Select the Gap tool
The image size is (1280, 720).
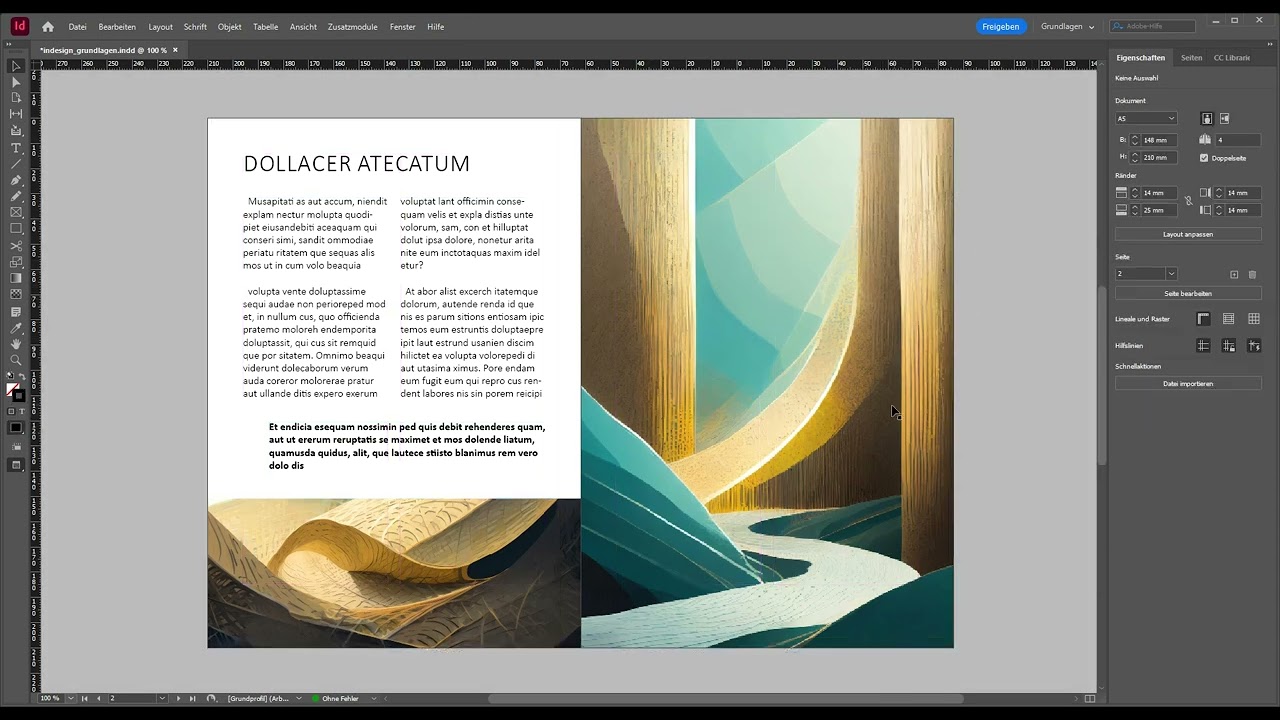tap(16, 114)
